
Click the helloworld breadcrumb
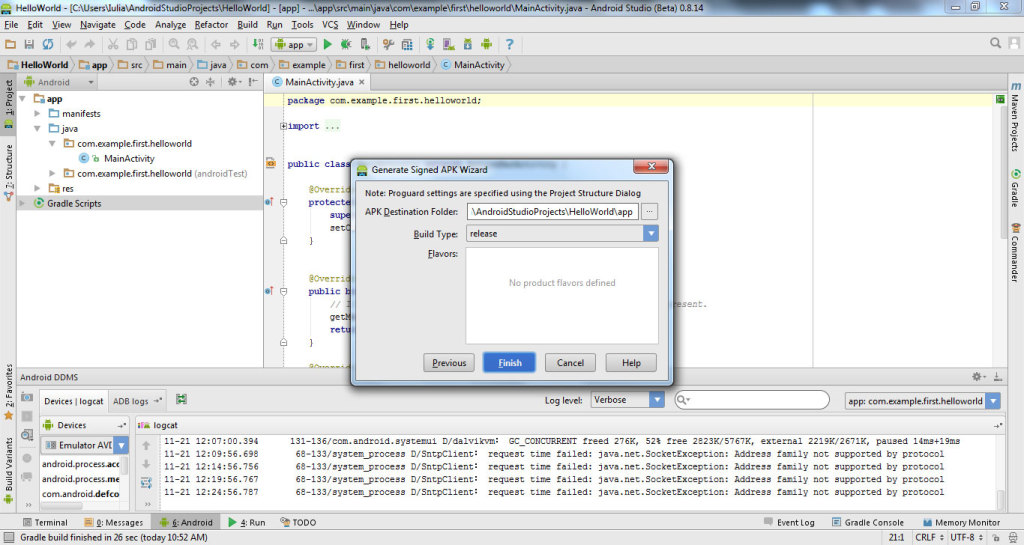coord(403,65)
